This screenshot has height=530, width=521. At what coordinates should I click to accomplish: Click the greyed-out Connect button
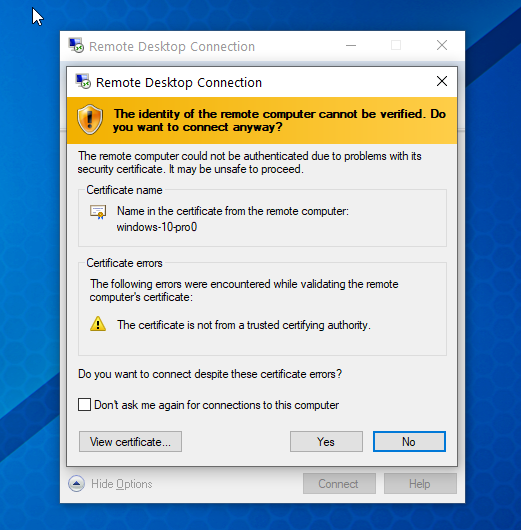(x=339, y=484)
